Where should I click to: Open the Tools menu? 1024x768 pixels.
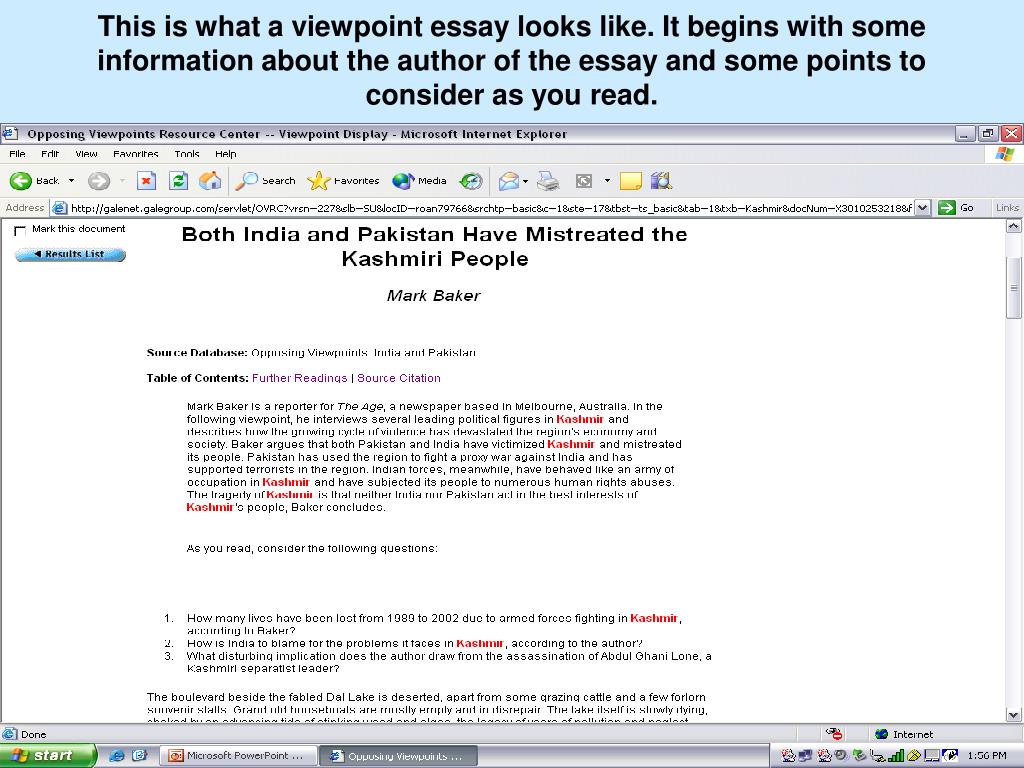tap(187, 154)
